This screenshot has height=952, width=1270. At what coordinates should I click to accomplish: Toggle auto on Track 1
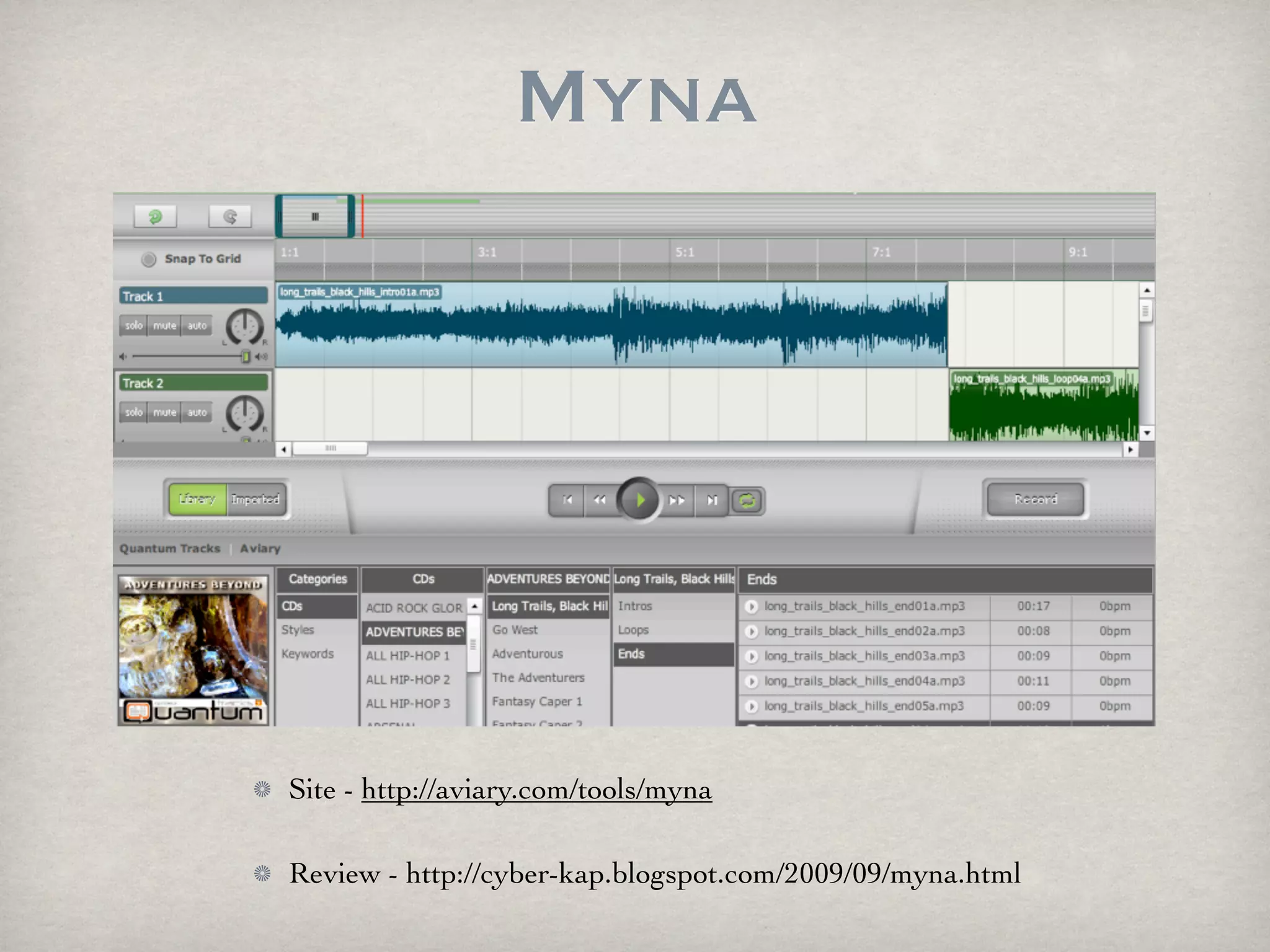click(197, 325)
